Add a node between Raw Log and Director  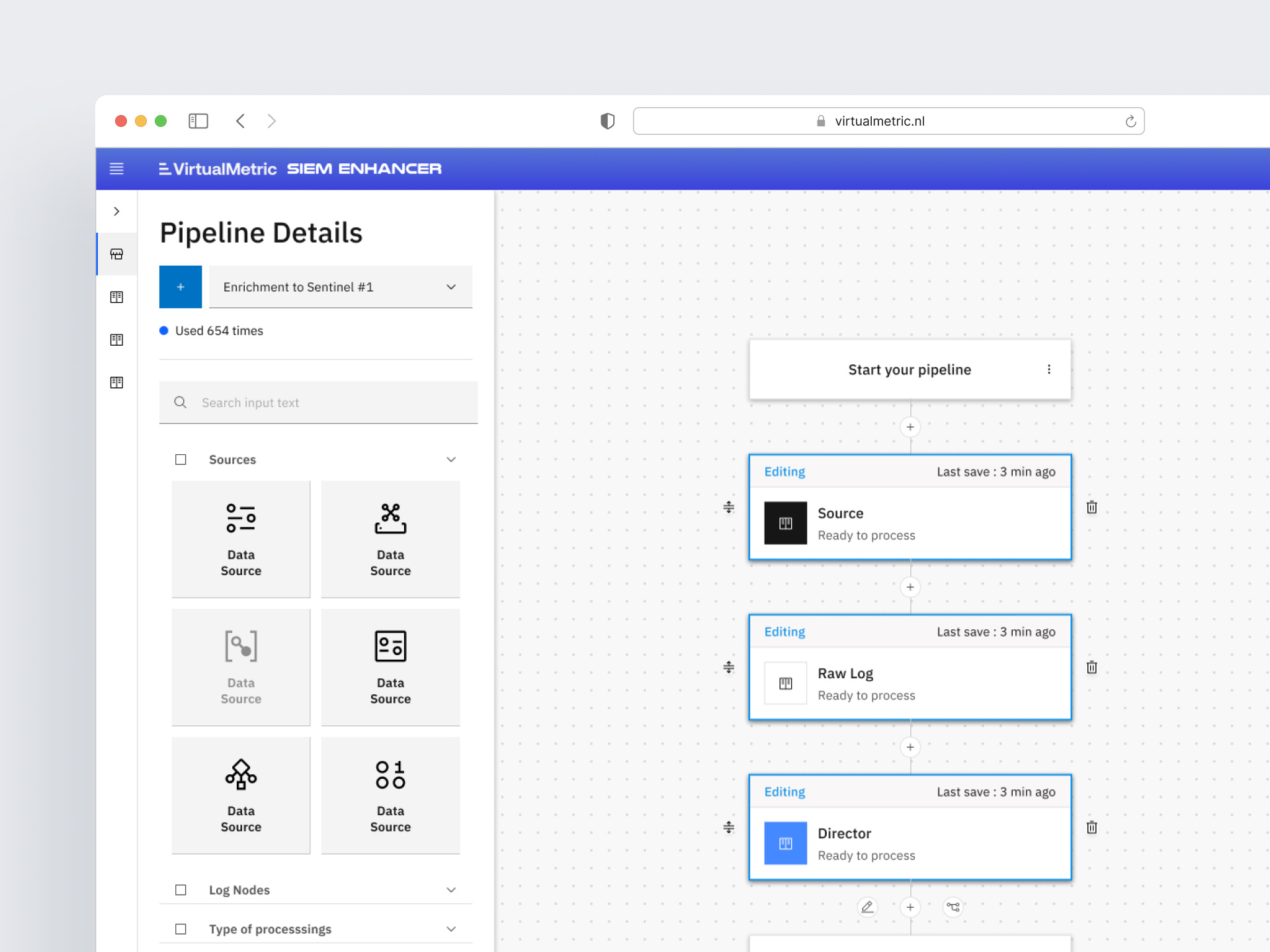click(910, 747)
